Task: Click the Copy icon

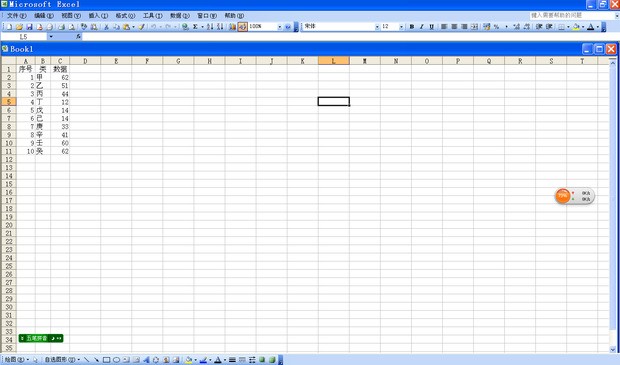Action: [116, 26]
